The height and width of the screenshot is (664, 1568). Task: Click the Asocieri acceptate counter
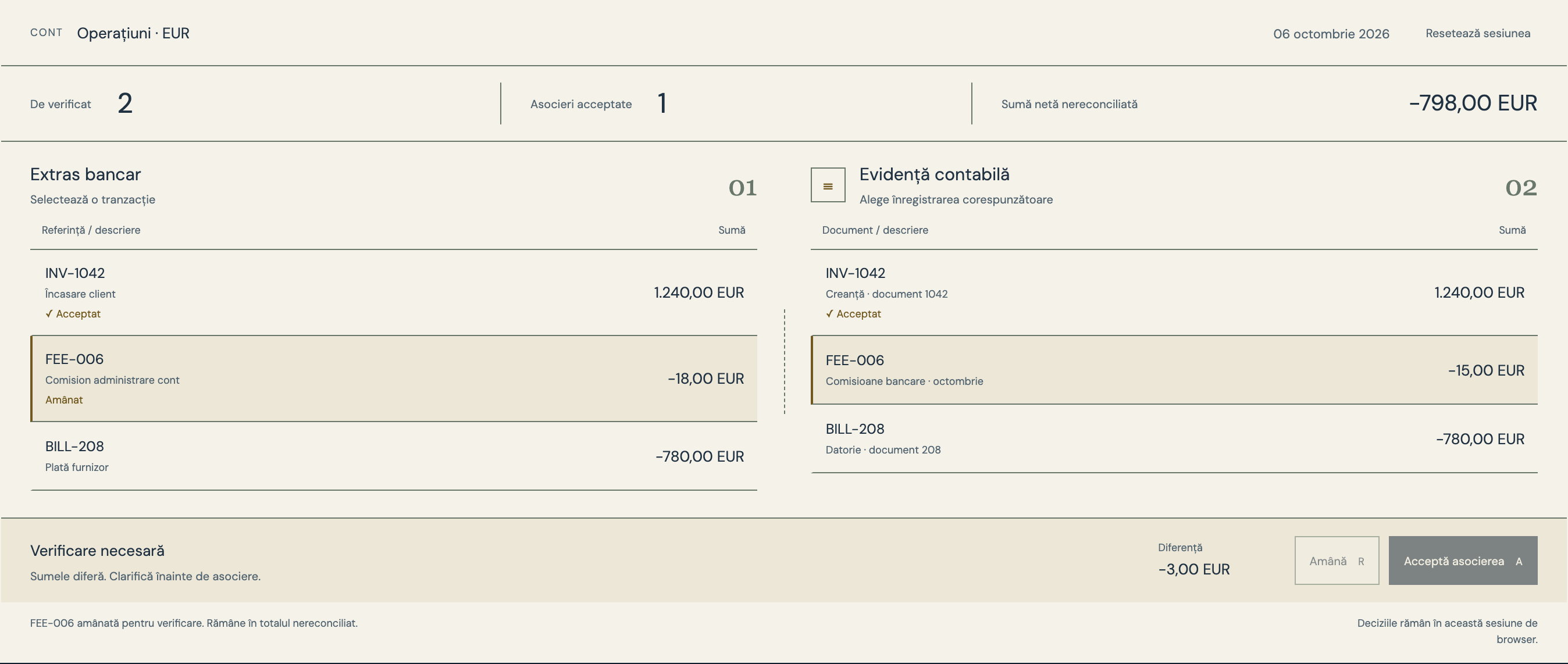(x=662, y=103)
